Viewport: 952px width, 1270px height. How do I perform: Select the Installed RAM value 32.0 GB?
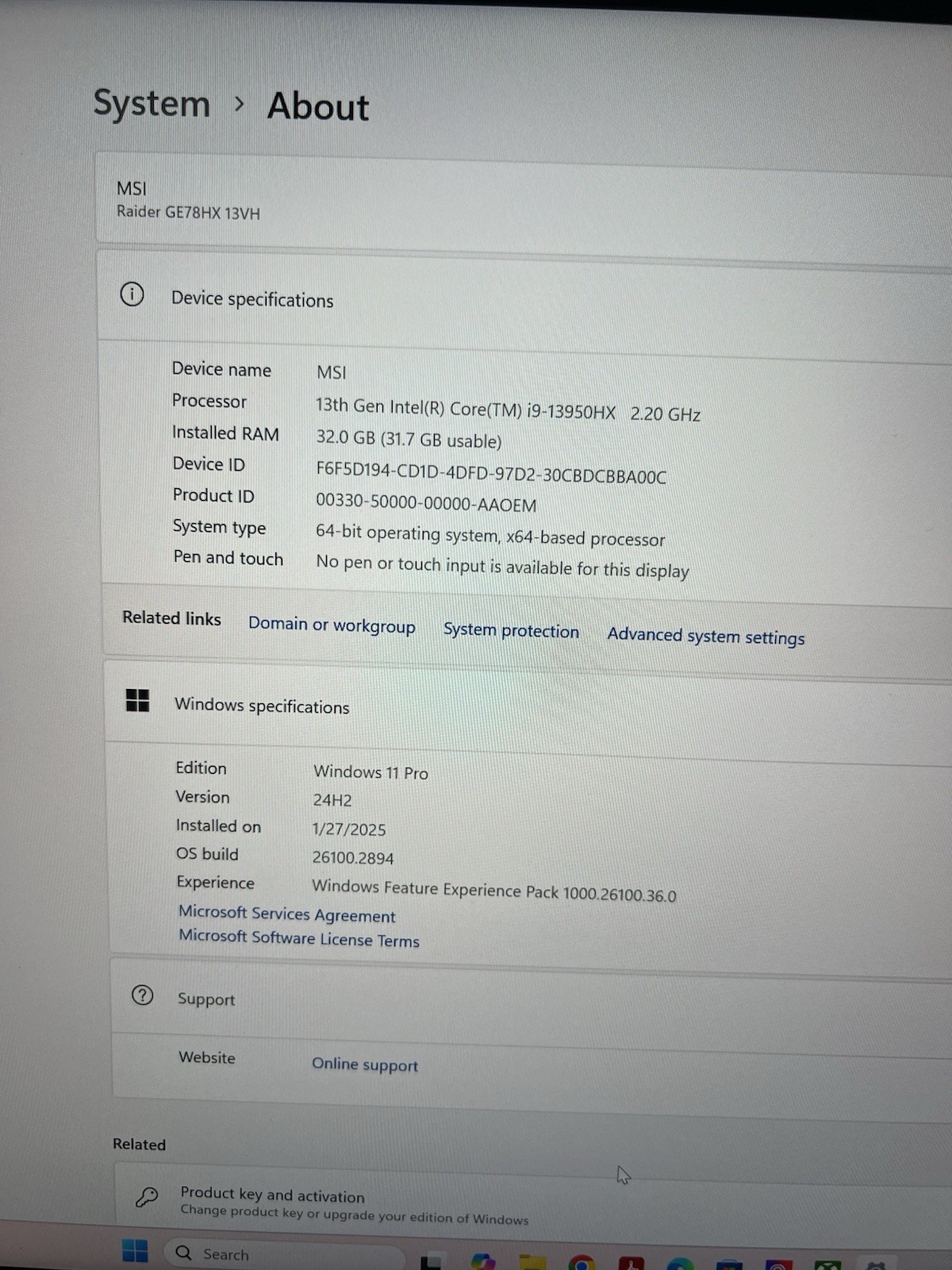pyautogui.click(x=409, y=438)
